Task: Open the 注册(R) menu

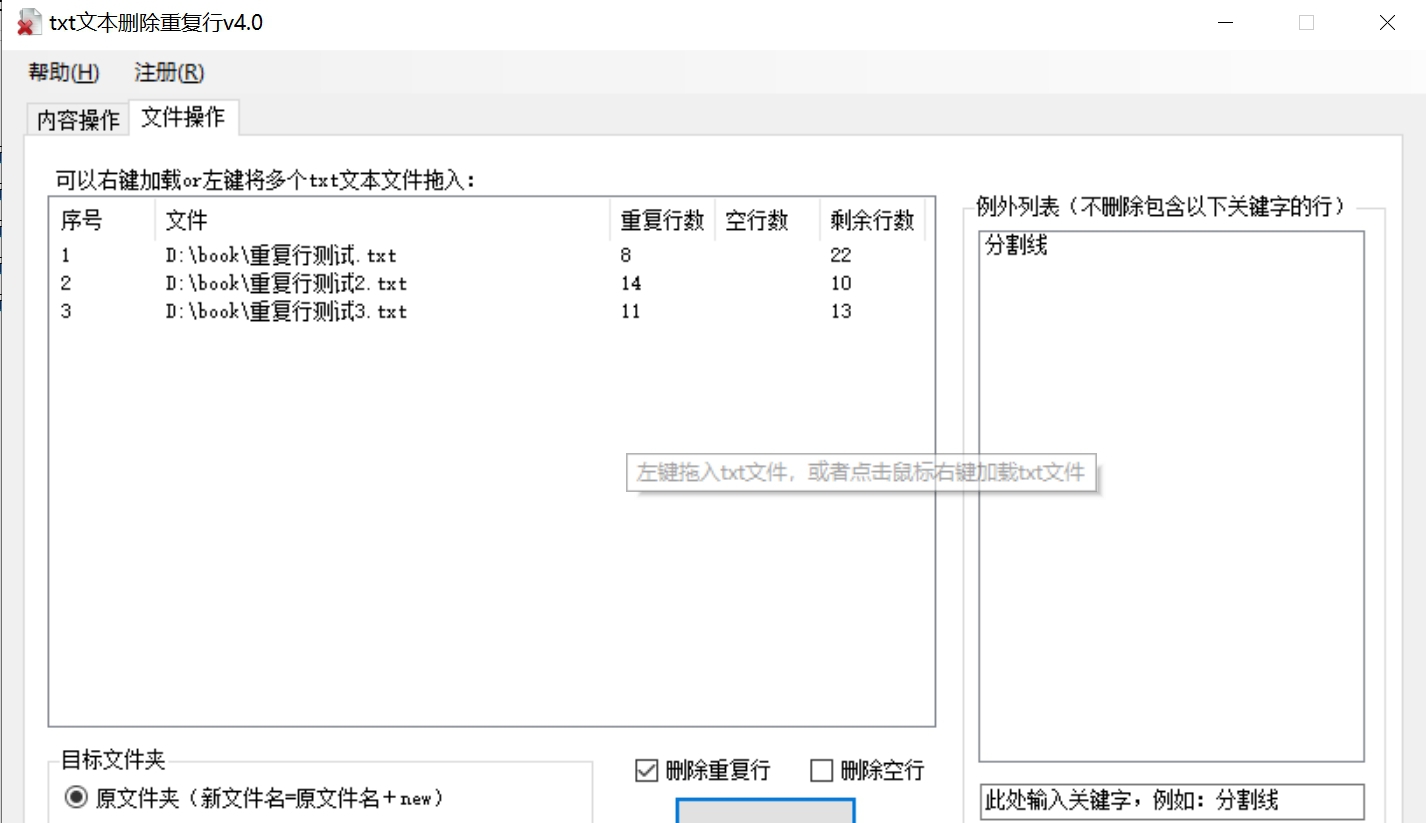Action: (166, 72)
